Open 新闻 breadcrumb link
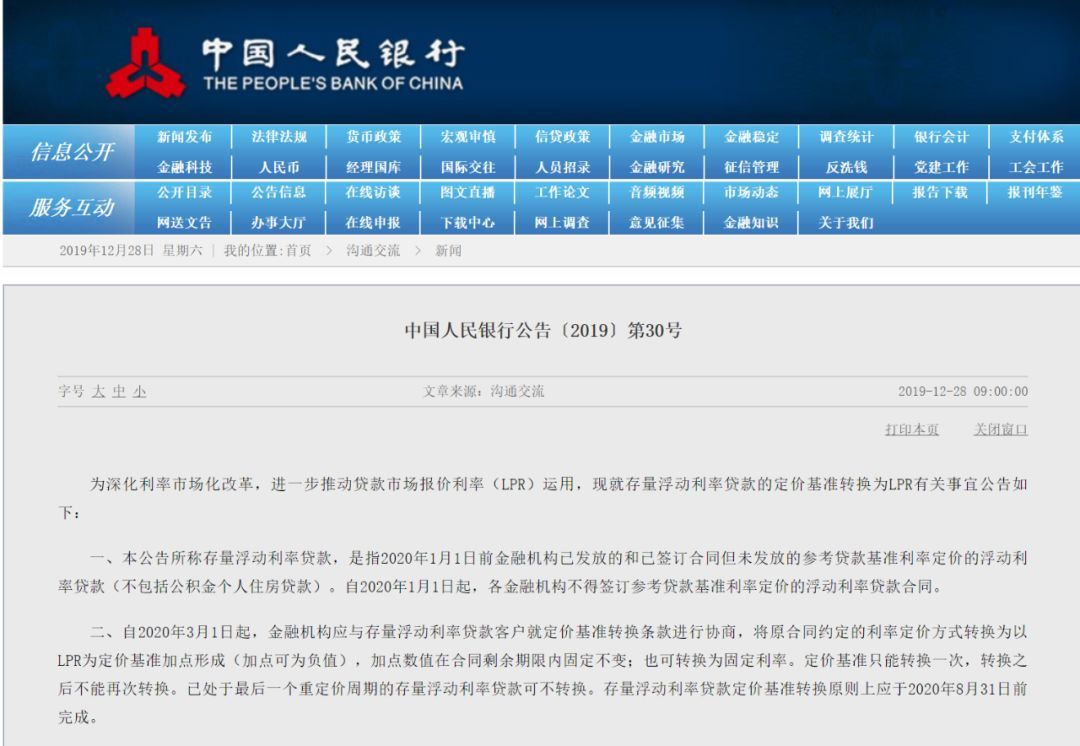The height and width of the screenshot is (746, 1080). tap(448, 251)
